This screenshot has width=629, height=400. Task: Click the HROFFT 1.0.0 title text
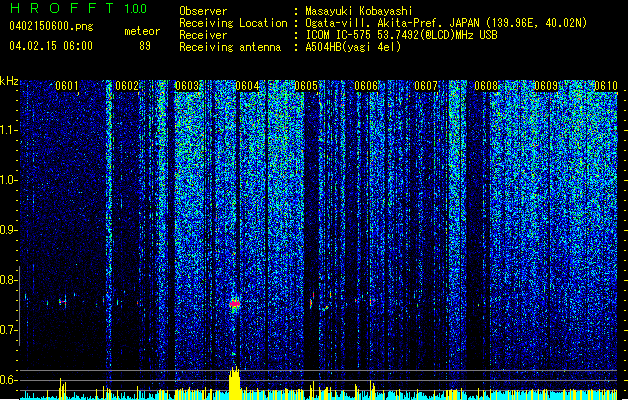(x=79, y=8)
